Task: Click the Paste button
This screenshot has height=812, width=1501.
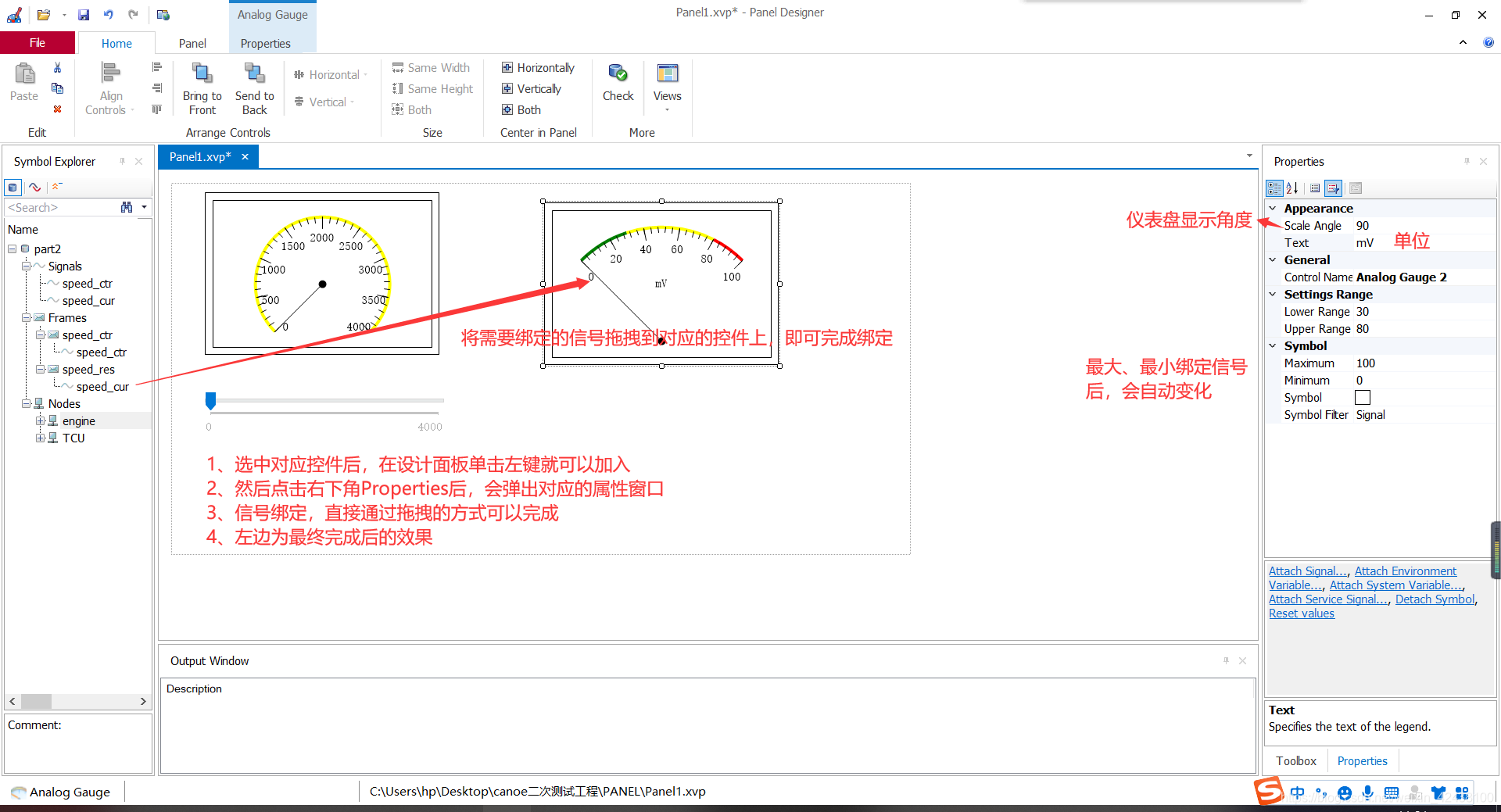Action: (24, 82)
